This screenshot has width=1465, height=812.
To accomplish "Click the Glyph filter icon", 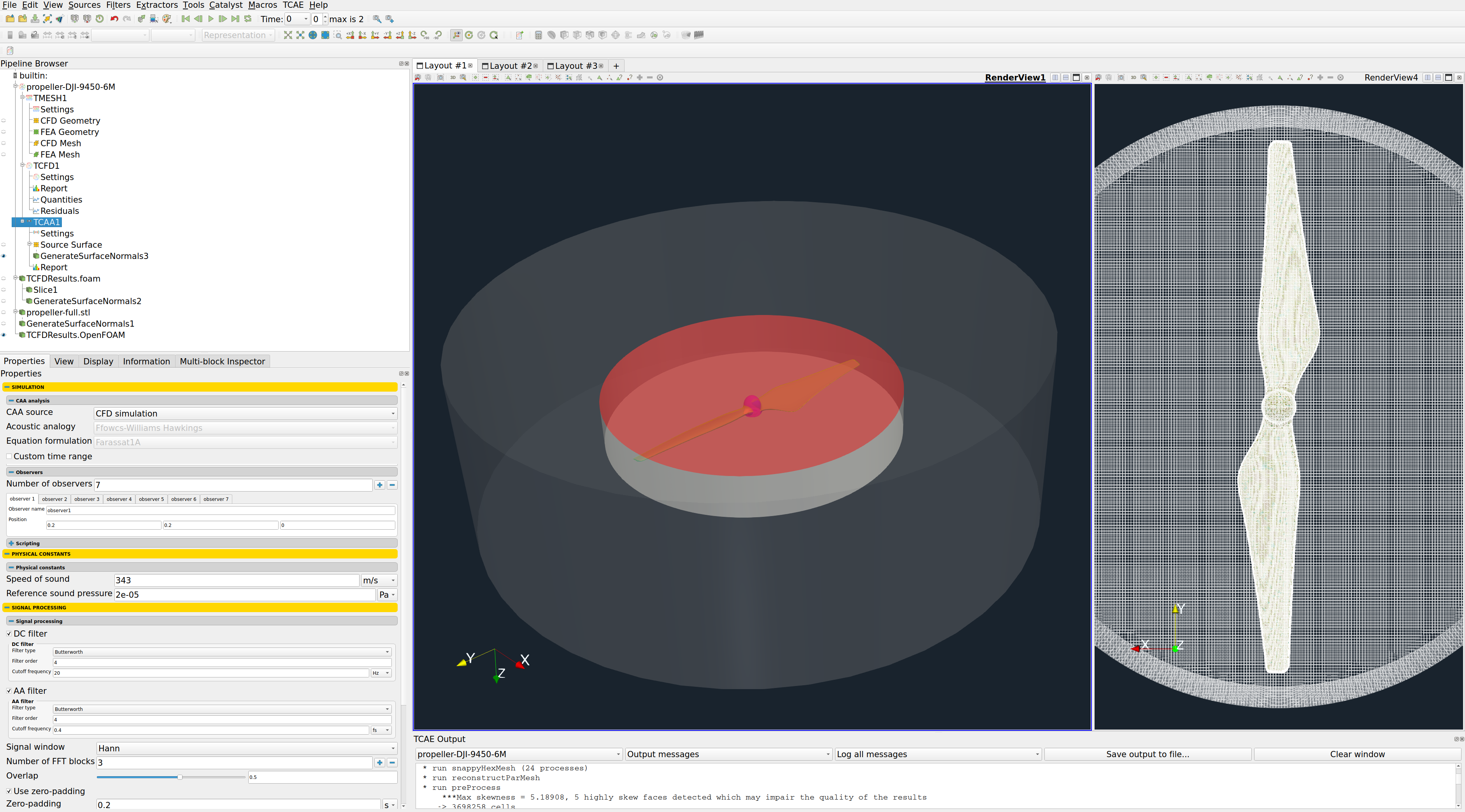I will [x=615, y=35].
